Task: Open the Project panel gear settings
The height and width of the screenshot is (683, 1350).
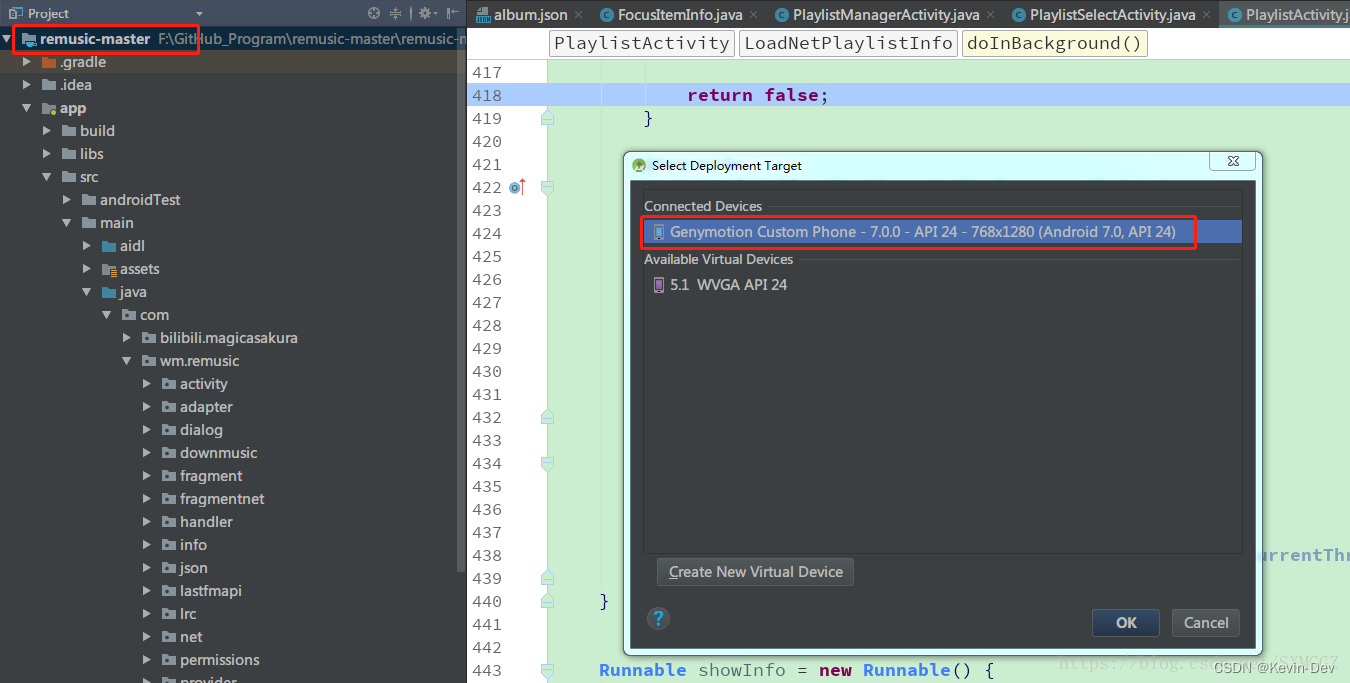Action: (x=427, y=13)
